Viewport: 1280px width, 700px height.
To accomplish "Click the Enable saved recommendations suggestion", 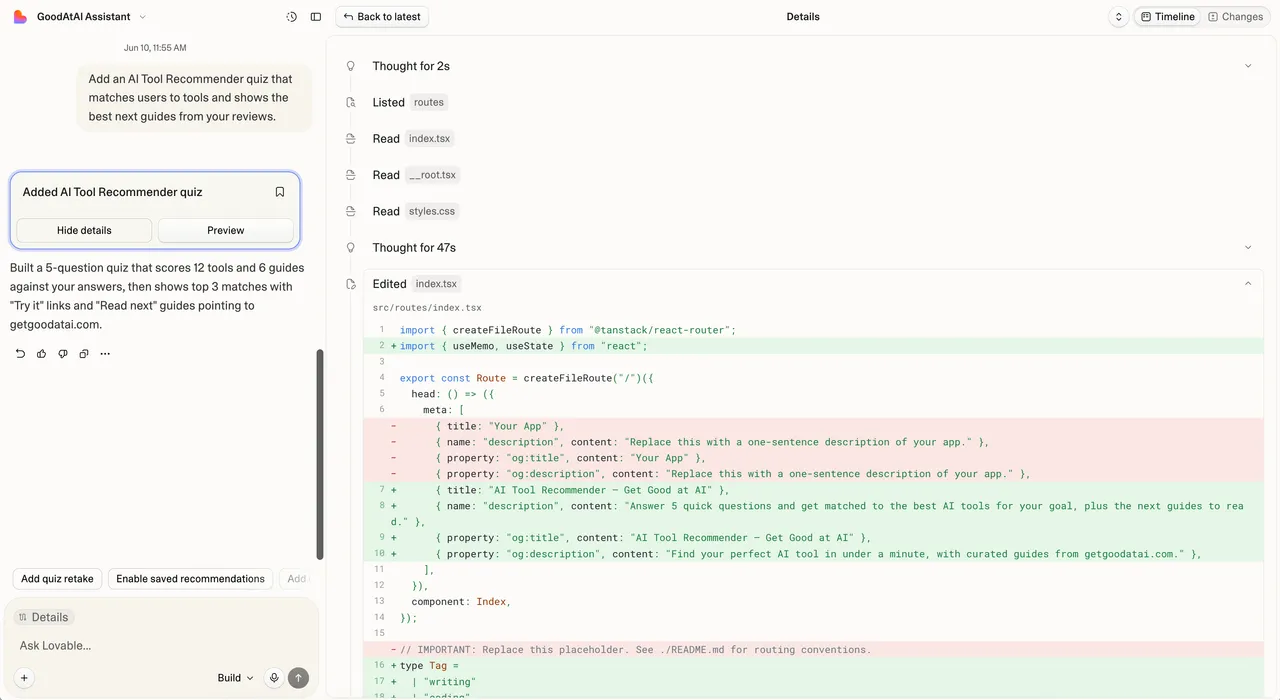I will [x=190, y=578].
